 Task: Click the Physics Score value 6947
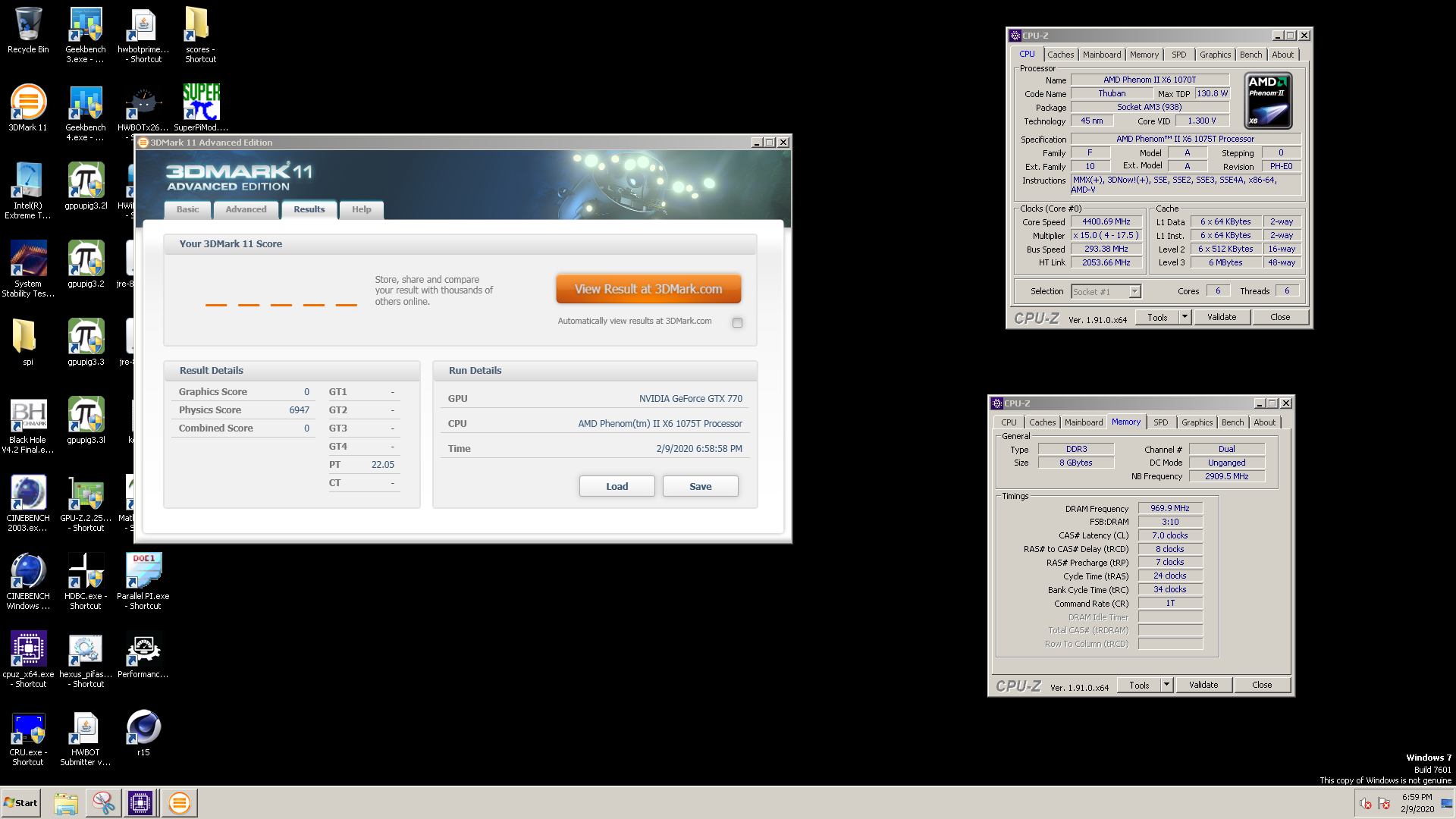click(299, 409)
